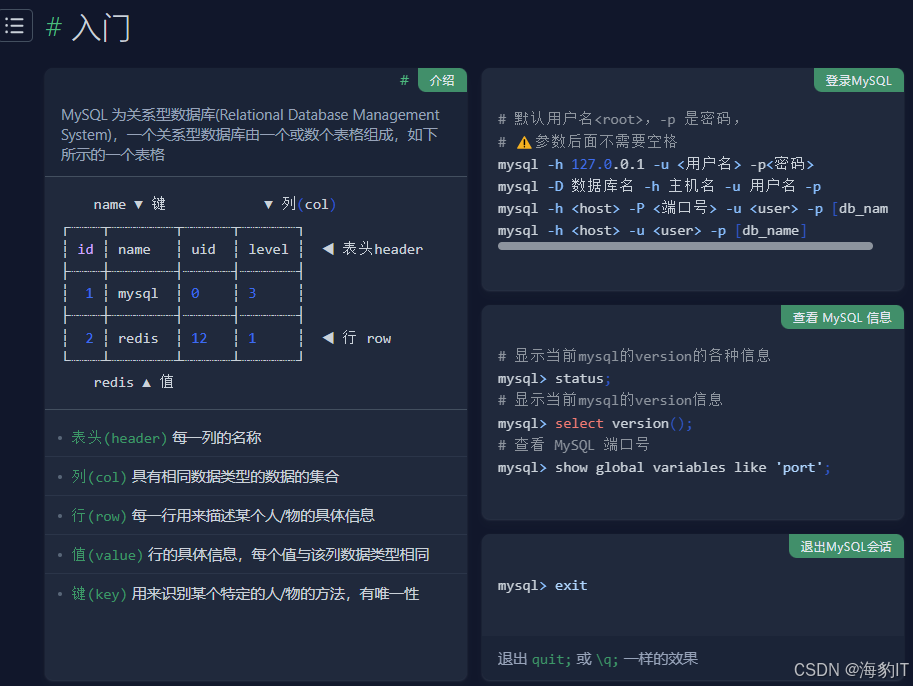Click the arrow icon labeling 表头header
Screen dimensions: 913x686
330,249
